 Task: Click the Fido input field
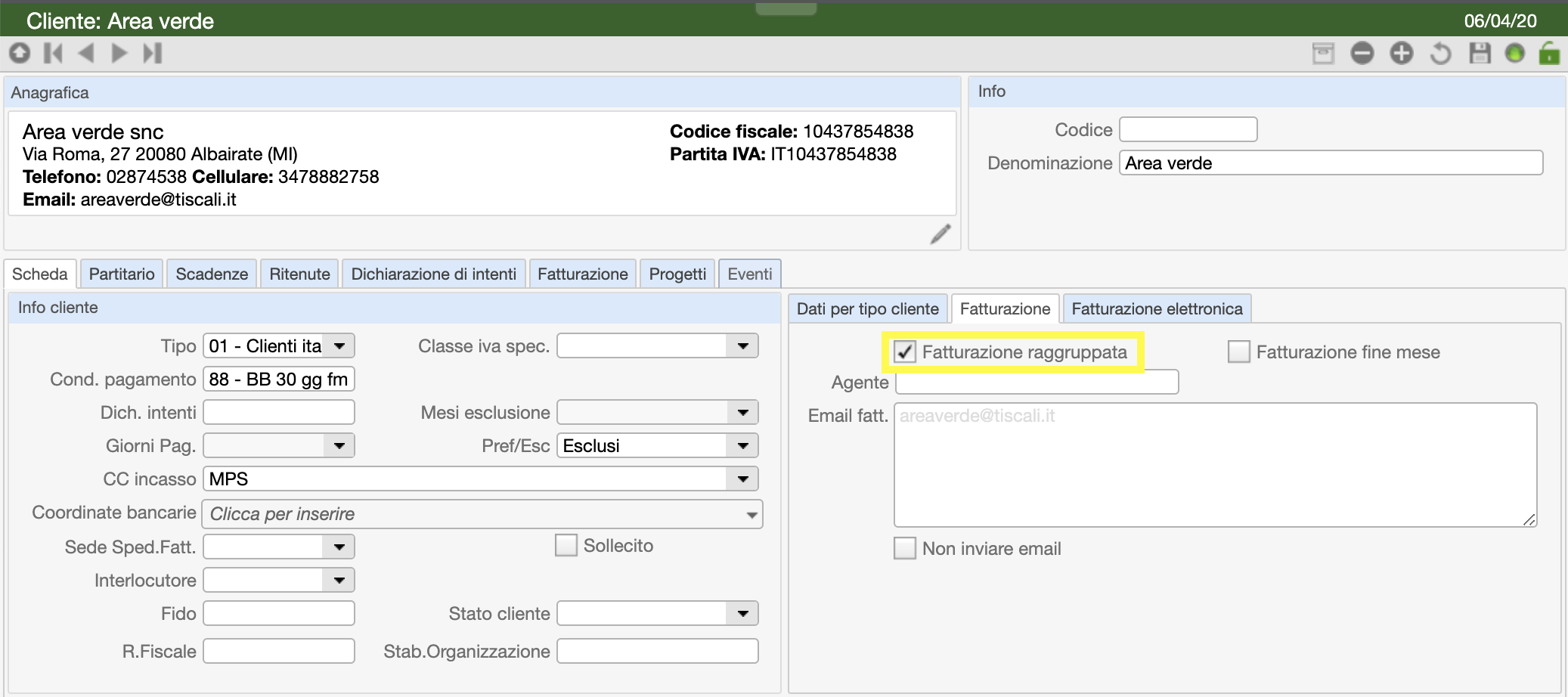tap(279, 613)
